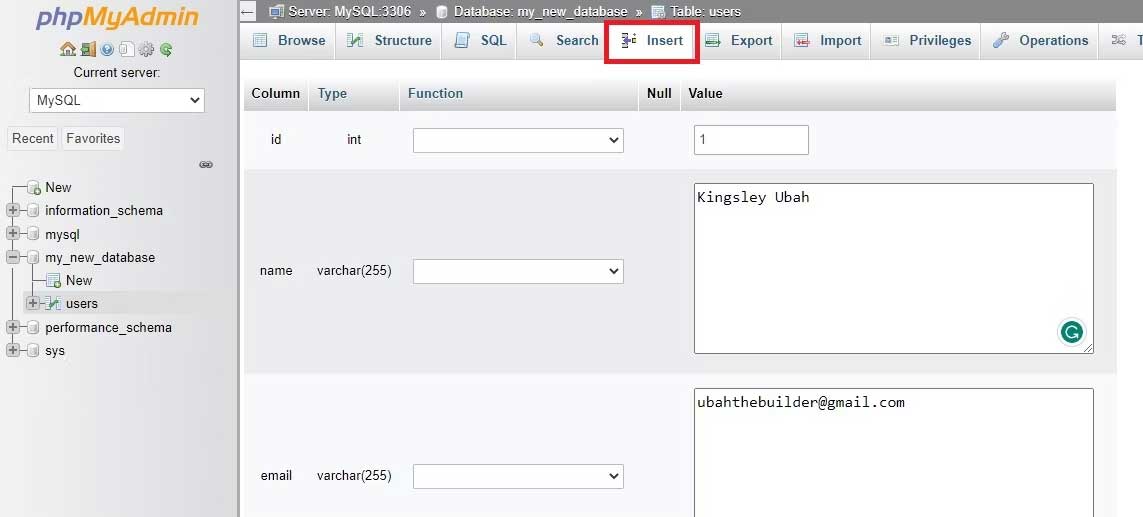This screenshot has height=517, width=1143.
Task: Click Server: MySQL:3306 breadcrumb link
Action: click(x=350, y=12)
